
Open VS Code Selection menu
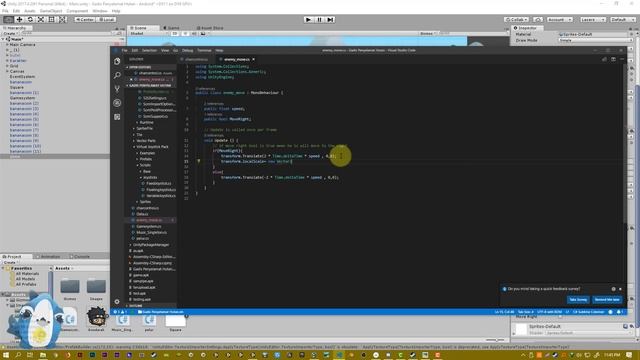(149, 50)
